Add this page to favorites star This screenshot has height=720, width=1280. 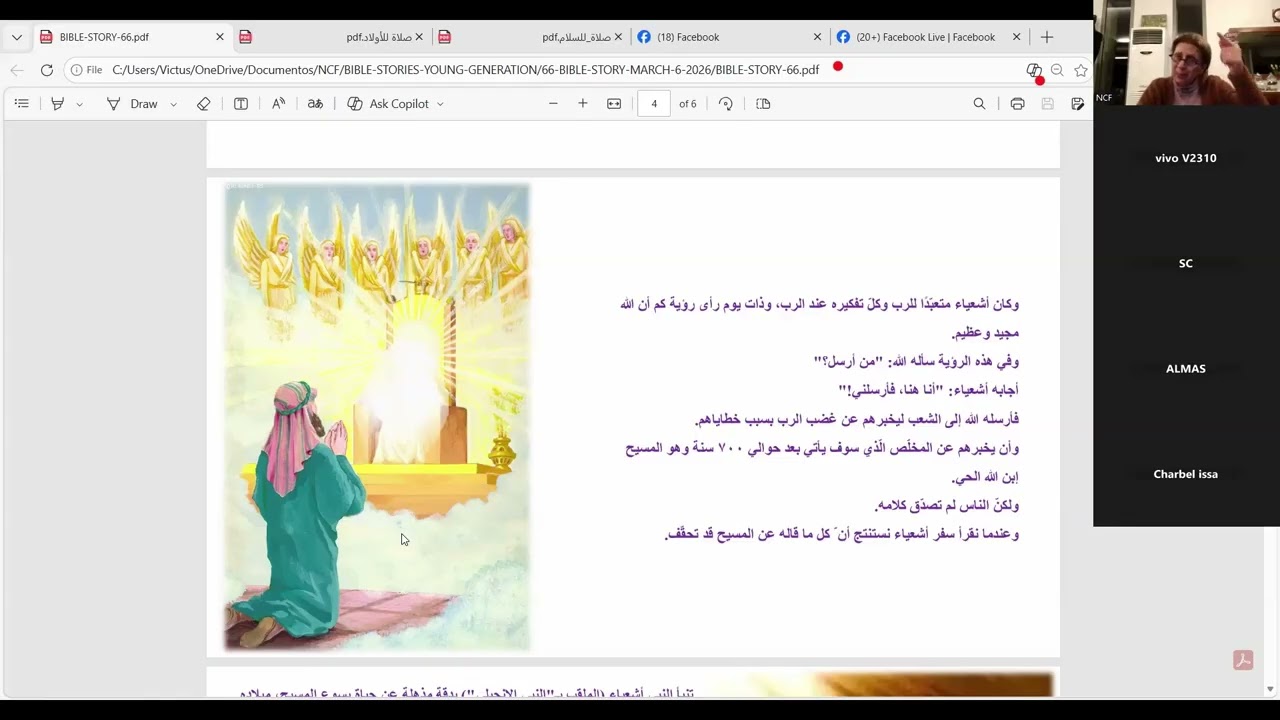(x=1081, y=70)
